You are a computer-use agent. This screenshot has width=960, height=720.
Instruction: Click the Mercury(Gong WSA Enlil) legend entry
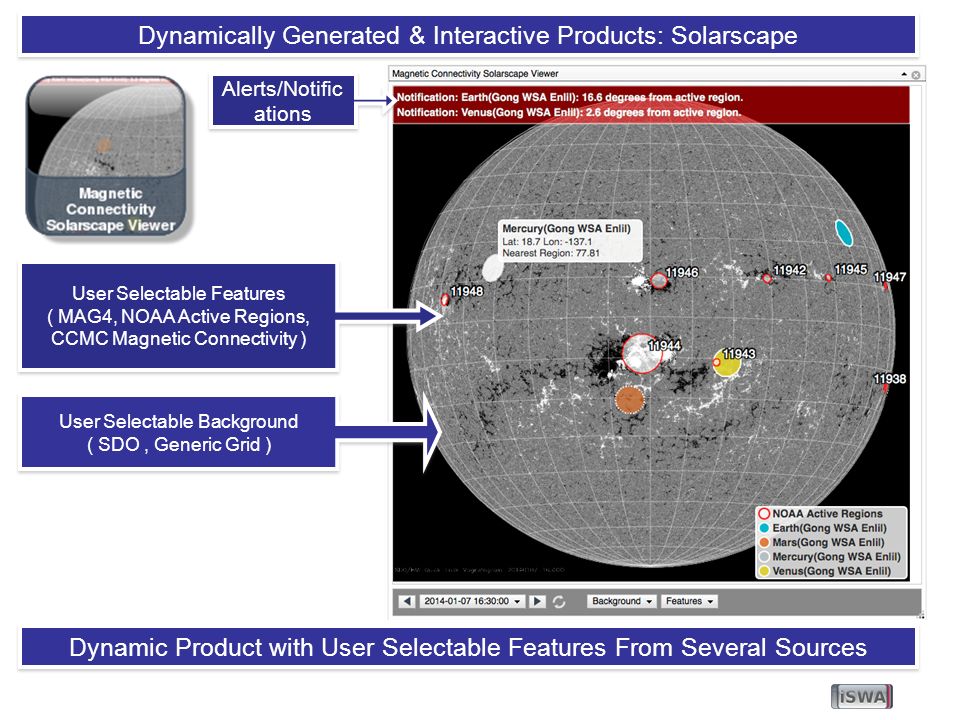pos(830,557)
